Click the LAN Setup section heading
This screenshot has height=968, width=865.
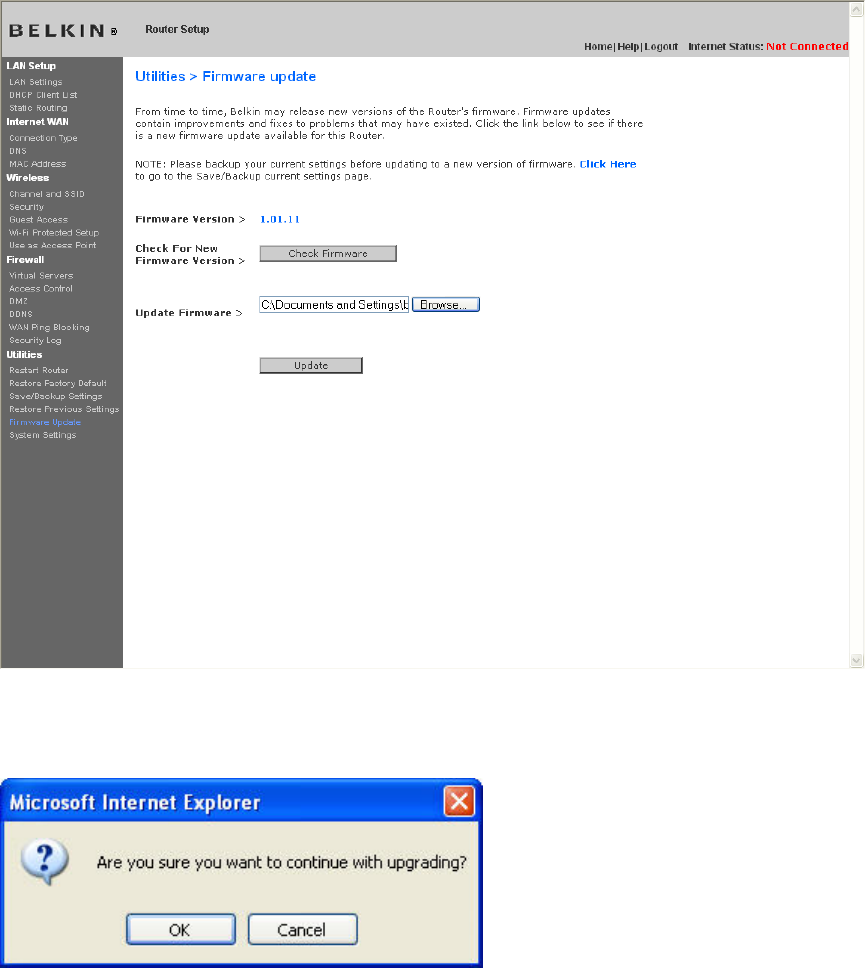click(x=31, y=66)
